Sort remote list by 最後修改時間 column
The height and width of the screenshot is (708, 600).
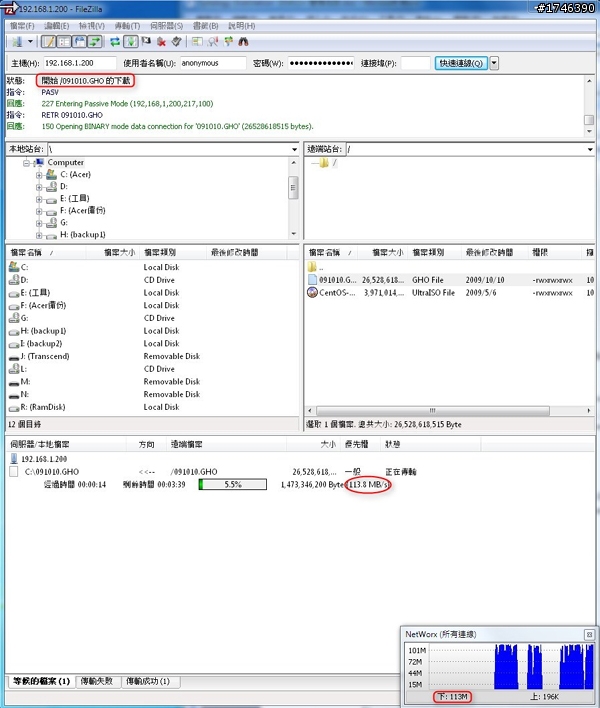click(x=493, y=252)
